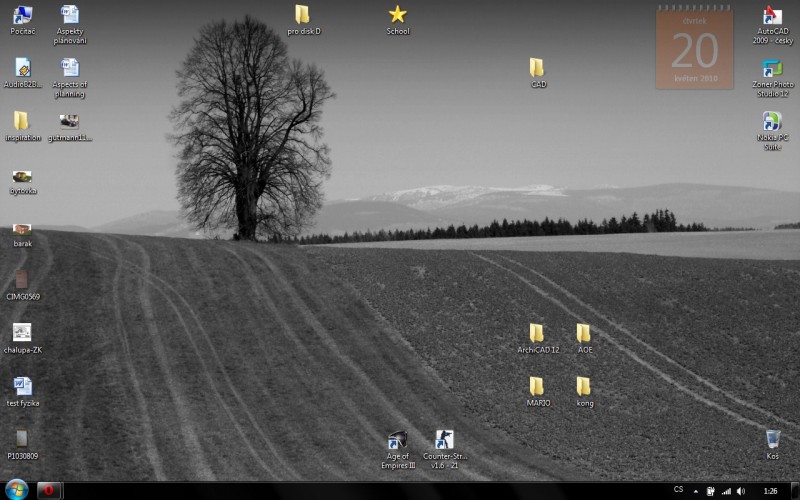Image resolution: width=800 pixels, height=500 pixels.
Task: Show hidden system tray icons
Action: point(697,491)
